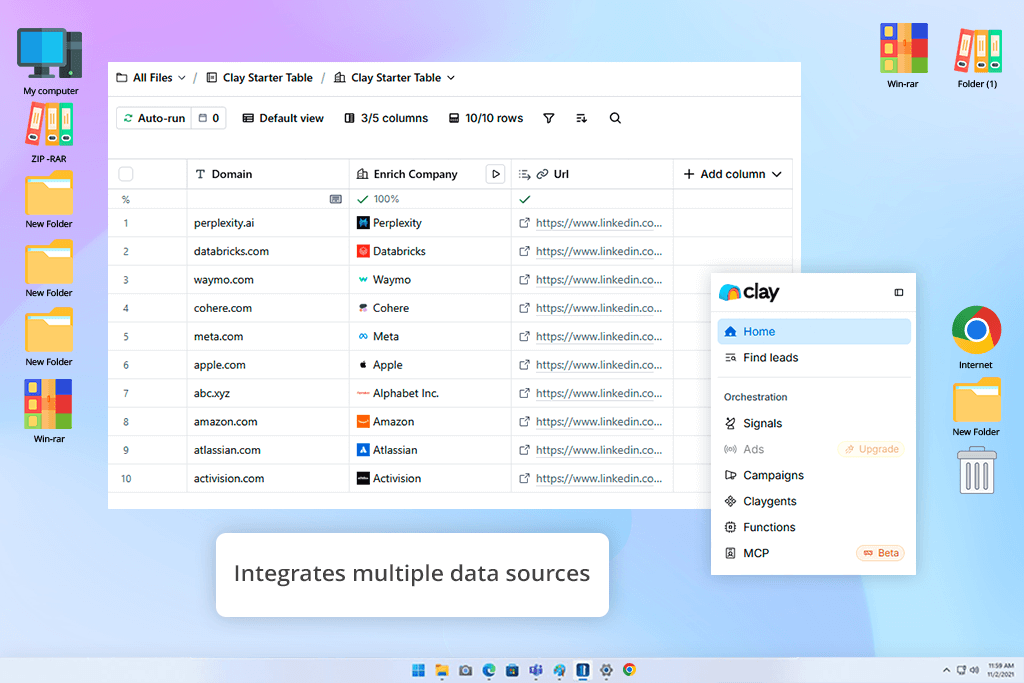Click the volume icon in system tray

coord(974,670)
